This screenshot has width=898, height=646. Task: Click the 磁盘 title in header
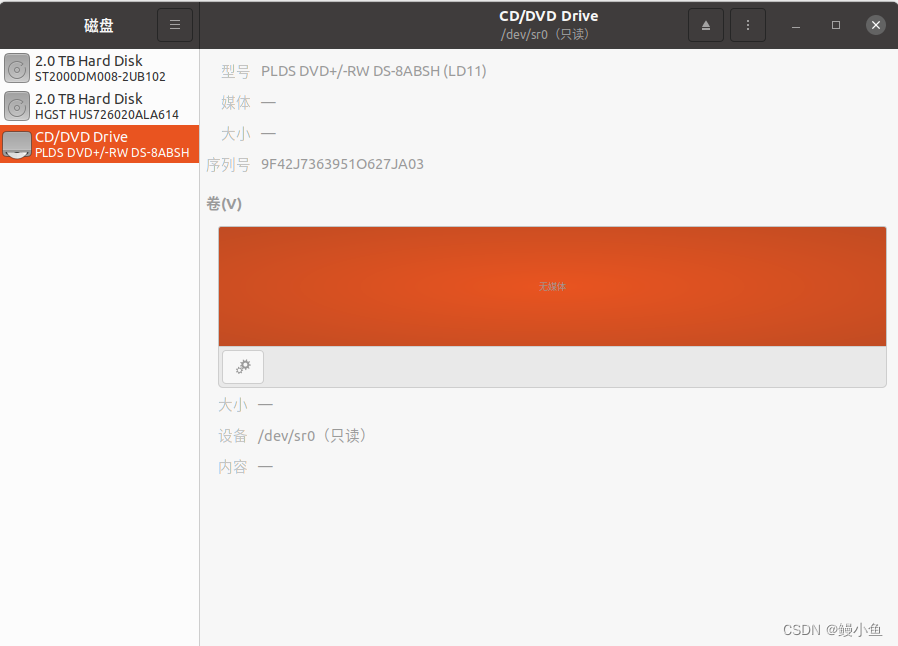[99, 25]
